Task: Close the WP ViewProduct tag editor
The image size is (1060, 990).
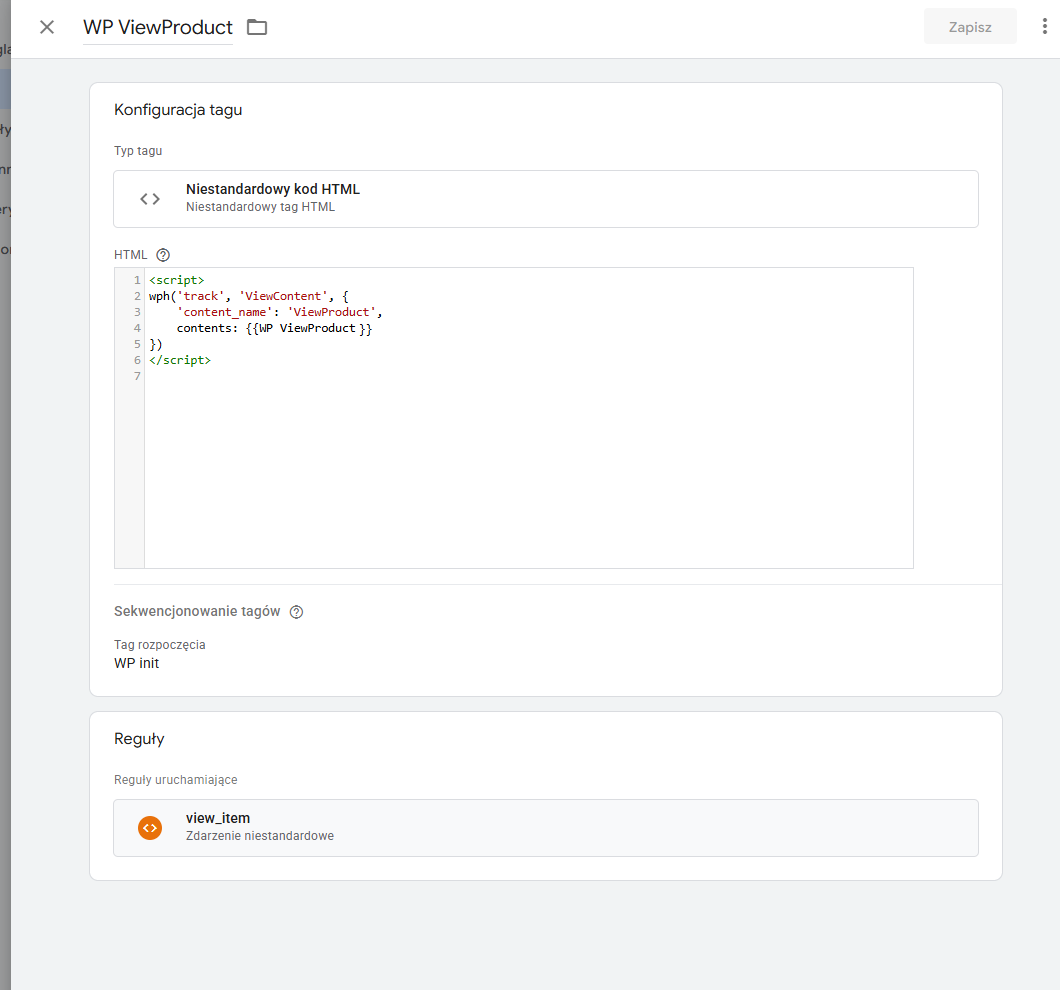Action: pyautogui.click(x=47, y=27)
